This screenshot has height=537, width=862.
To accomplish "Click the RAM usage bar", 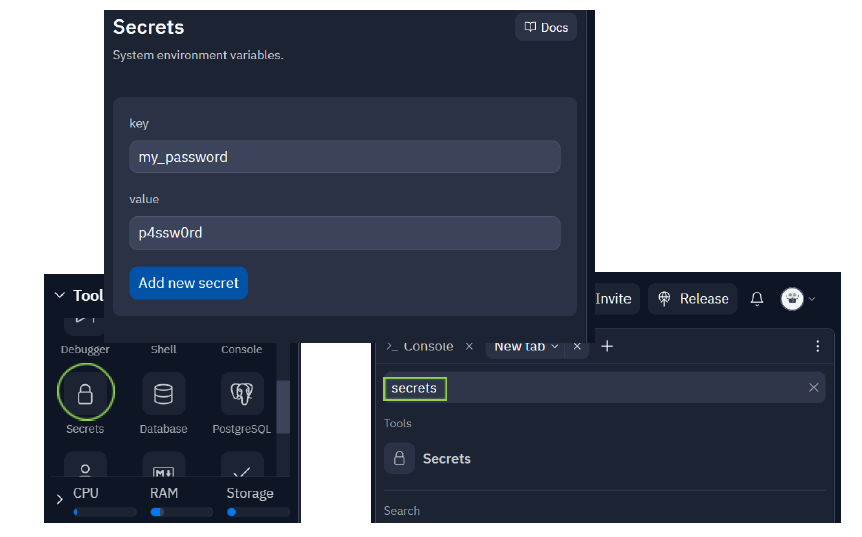I will tap(181, 512).
